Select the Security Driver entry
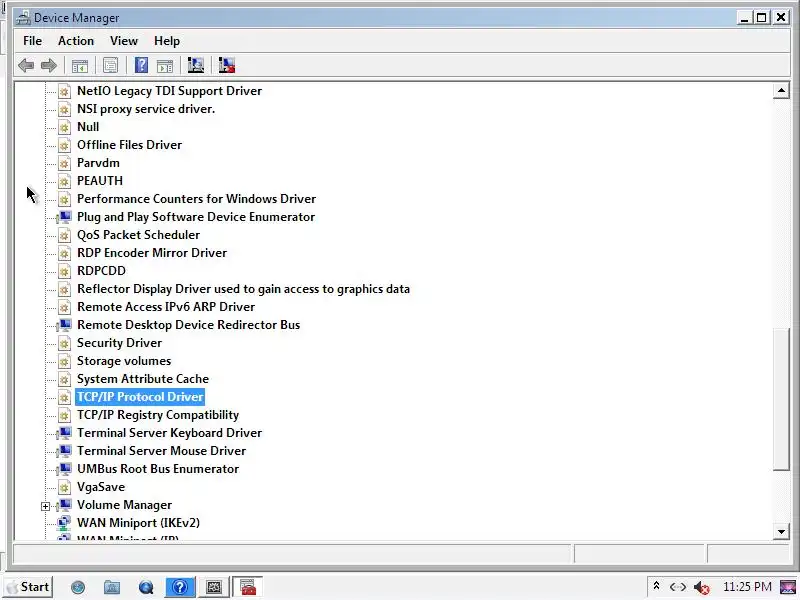 click(x=119, y=343)
